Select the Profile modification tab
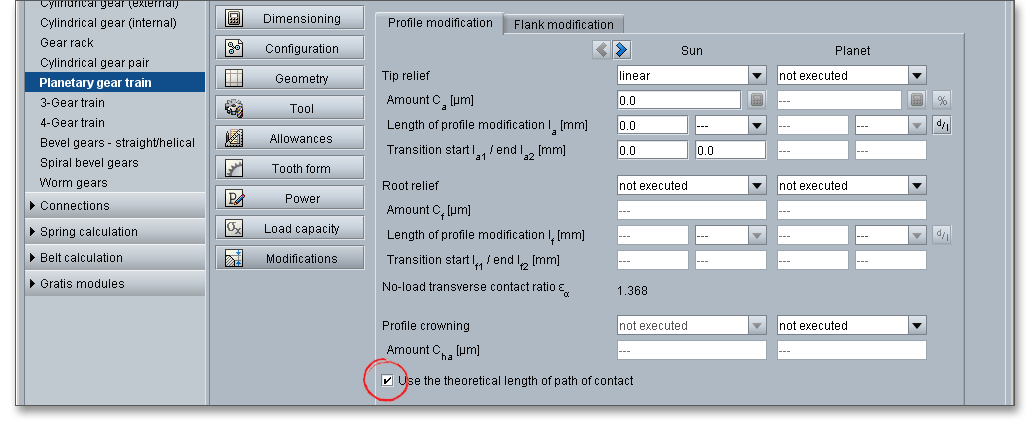The image size is (1030, 421). pos(439,23)
